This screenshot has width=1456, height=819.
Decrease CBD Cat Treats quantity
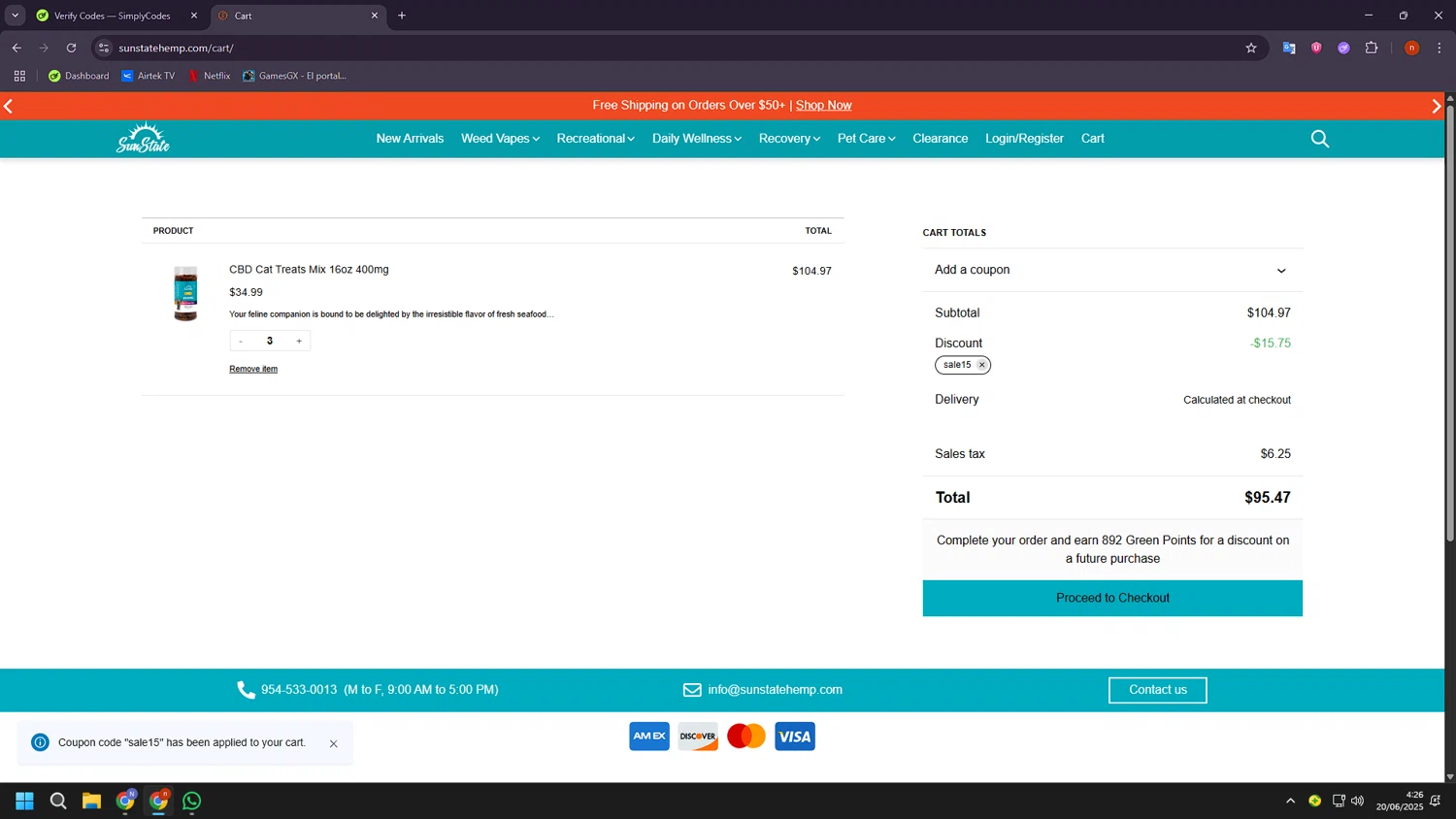click(x=241, y=341)
